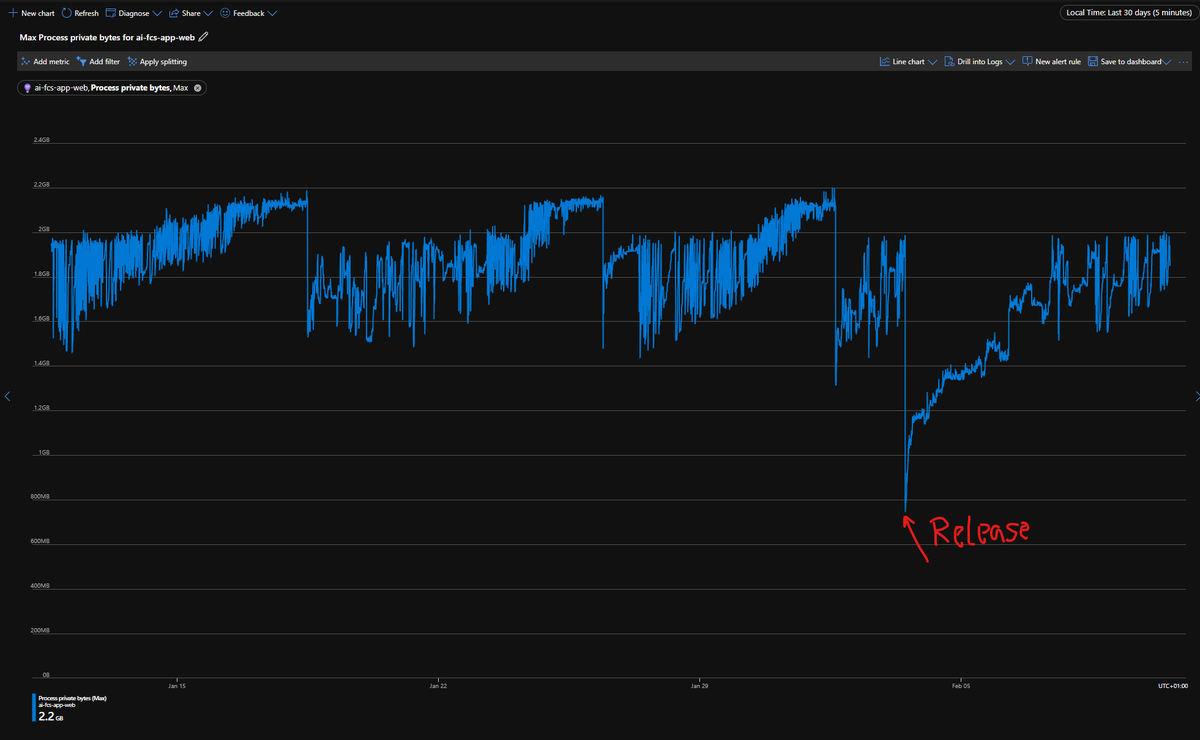
Task: Click the Refresh circular arrow icon
Action: (66, 14)
